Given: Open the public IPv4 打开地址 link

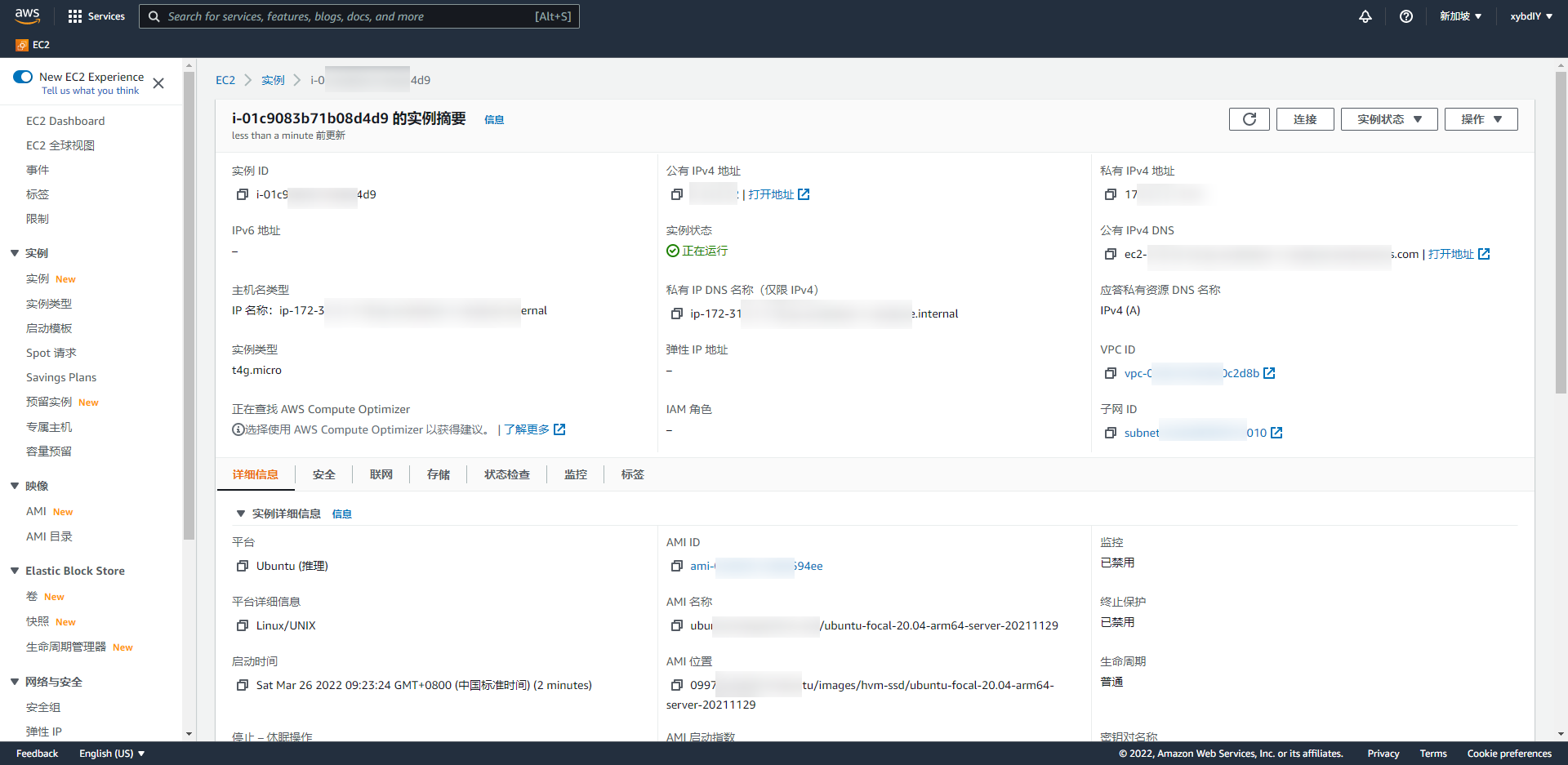Looking at the screenshot, I should coord(778,194).
